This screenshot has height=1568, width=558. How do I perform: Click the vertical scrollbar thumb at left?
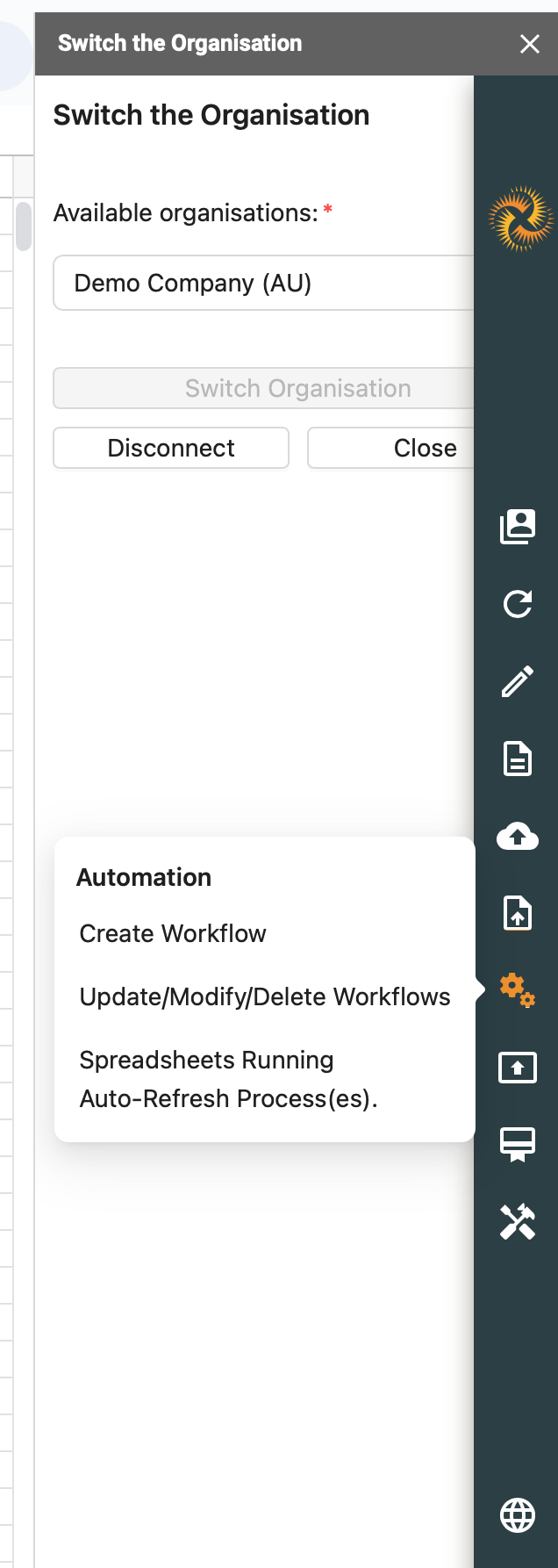pos(24,226)
